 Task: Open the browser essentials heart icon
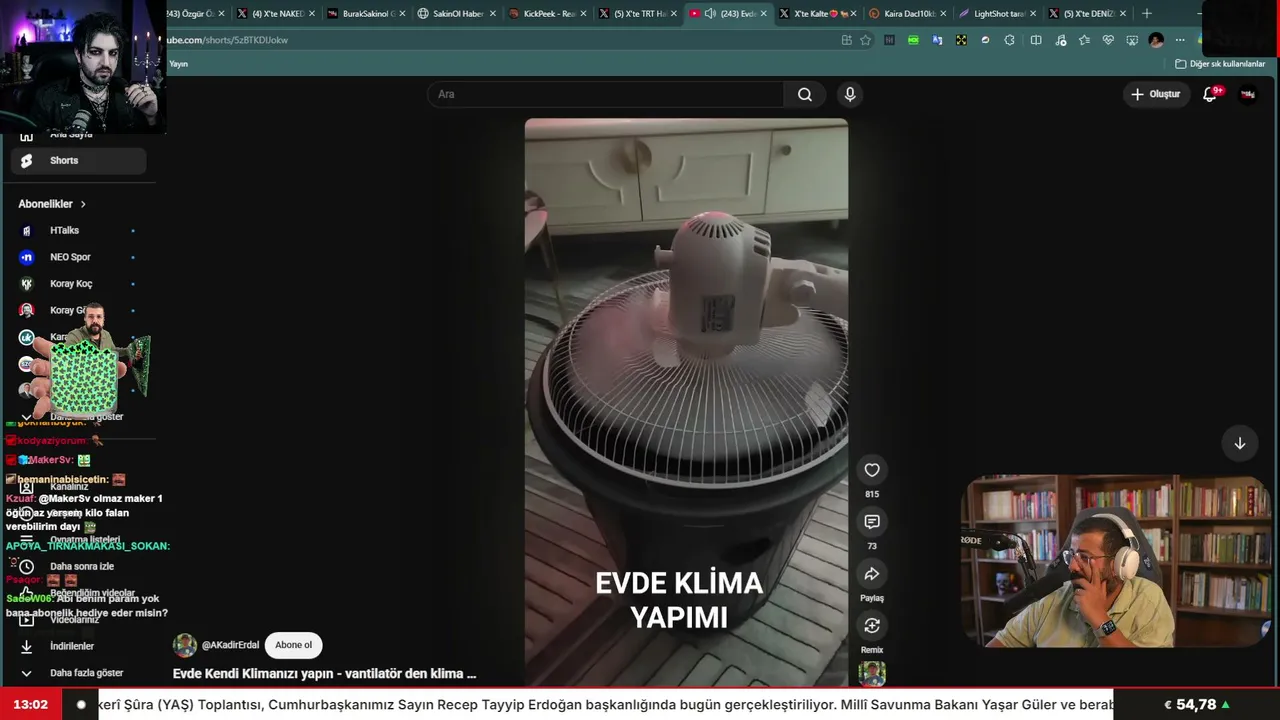click(x=1108, y=40)
